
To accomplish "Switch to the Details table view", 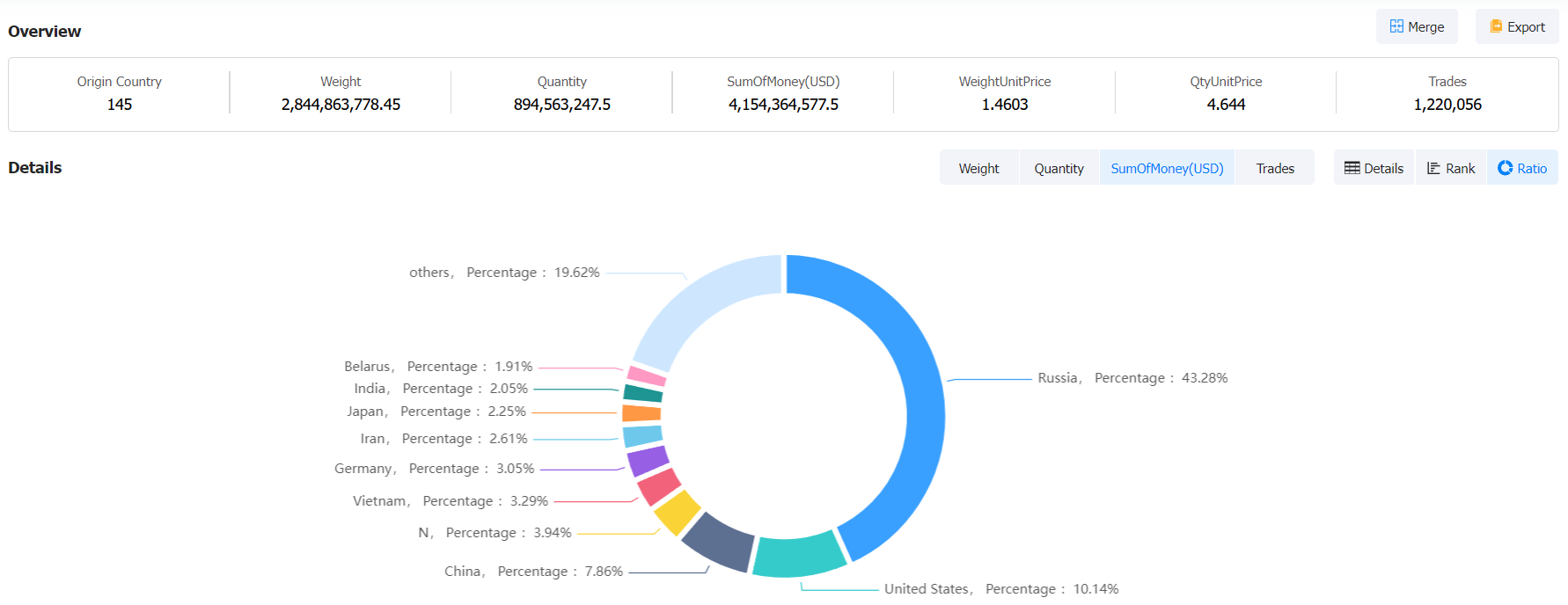I will [1374, 168].
